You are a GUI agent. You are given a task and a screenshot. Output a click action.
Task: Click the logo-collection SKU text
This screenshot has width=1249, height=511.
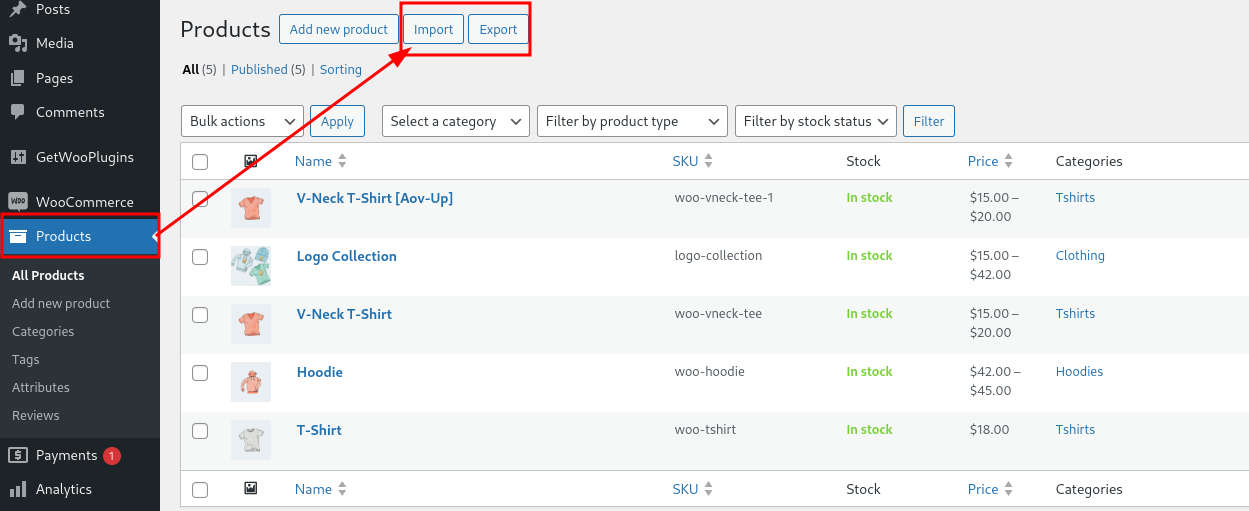[719, 255]
